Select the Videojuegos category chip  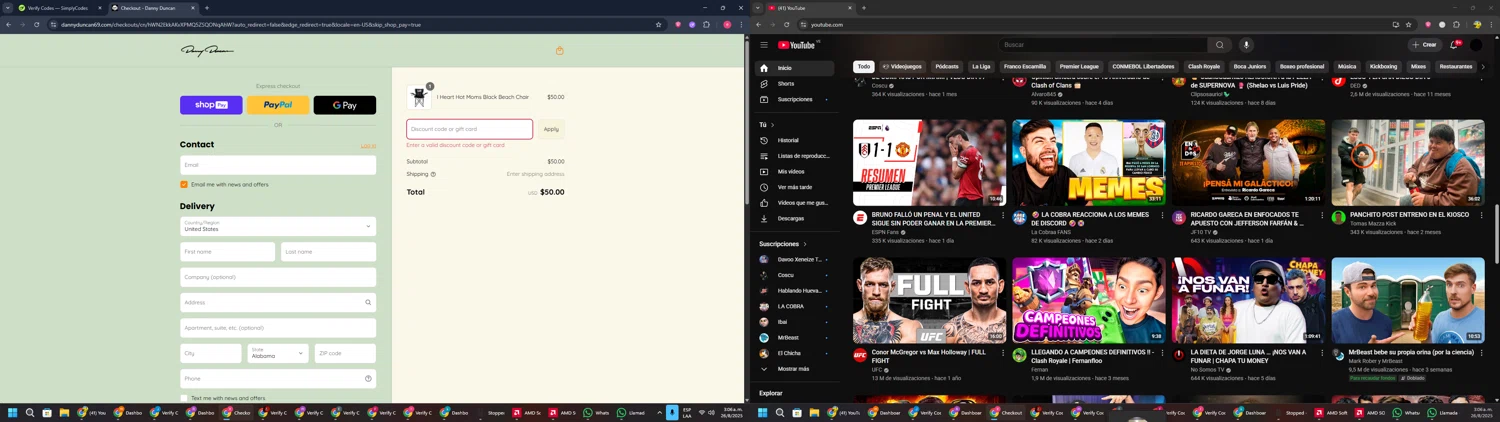902,67
